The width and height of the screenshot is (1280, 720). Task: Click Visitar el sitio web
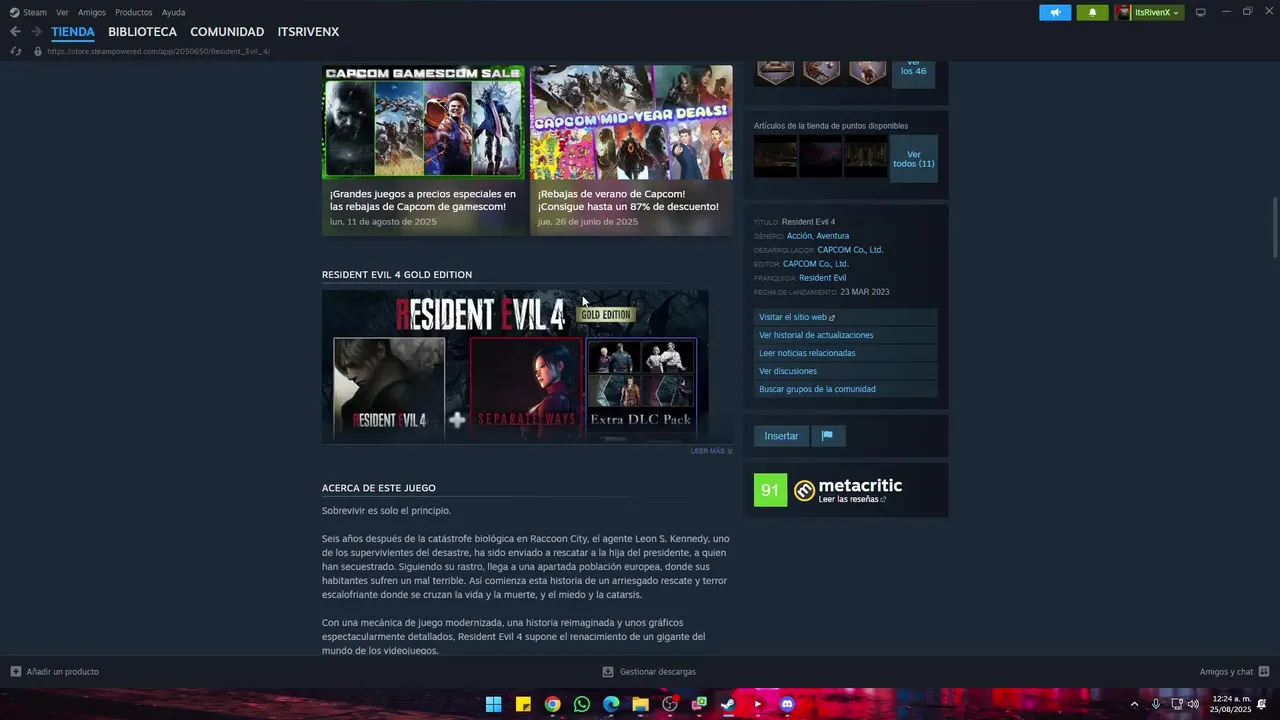point(846,317)
